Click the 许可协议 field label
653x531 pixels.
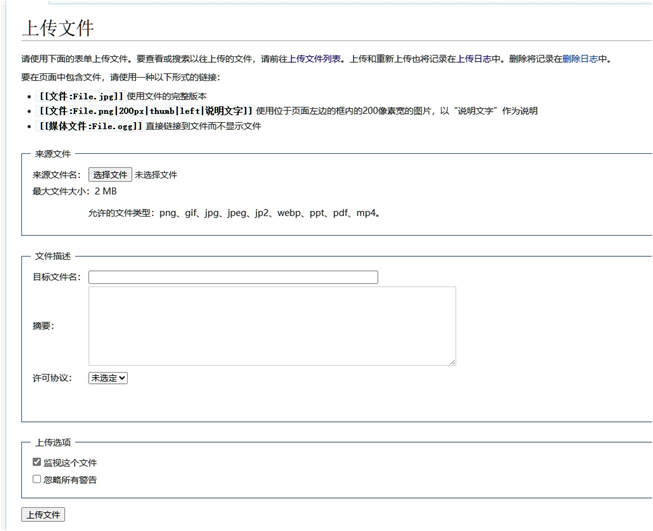tap(52, 378)
